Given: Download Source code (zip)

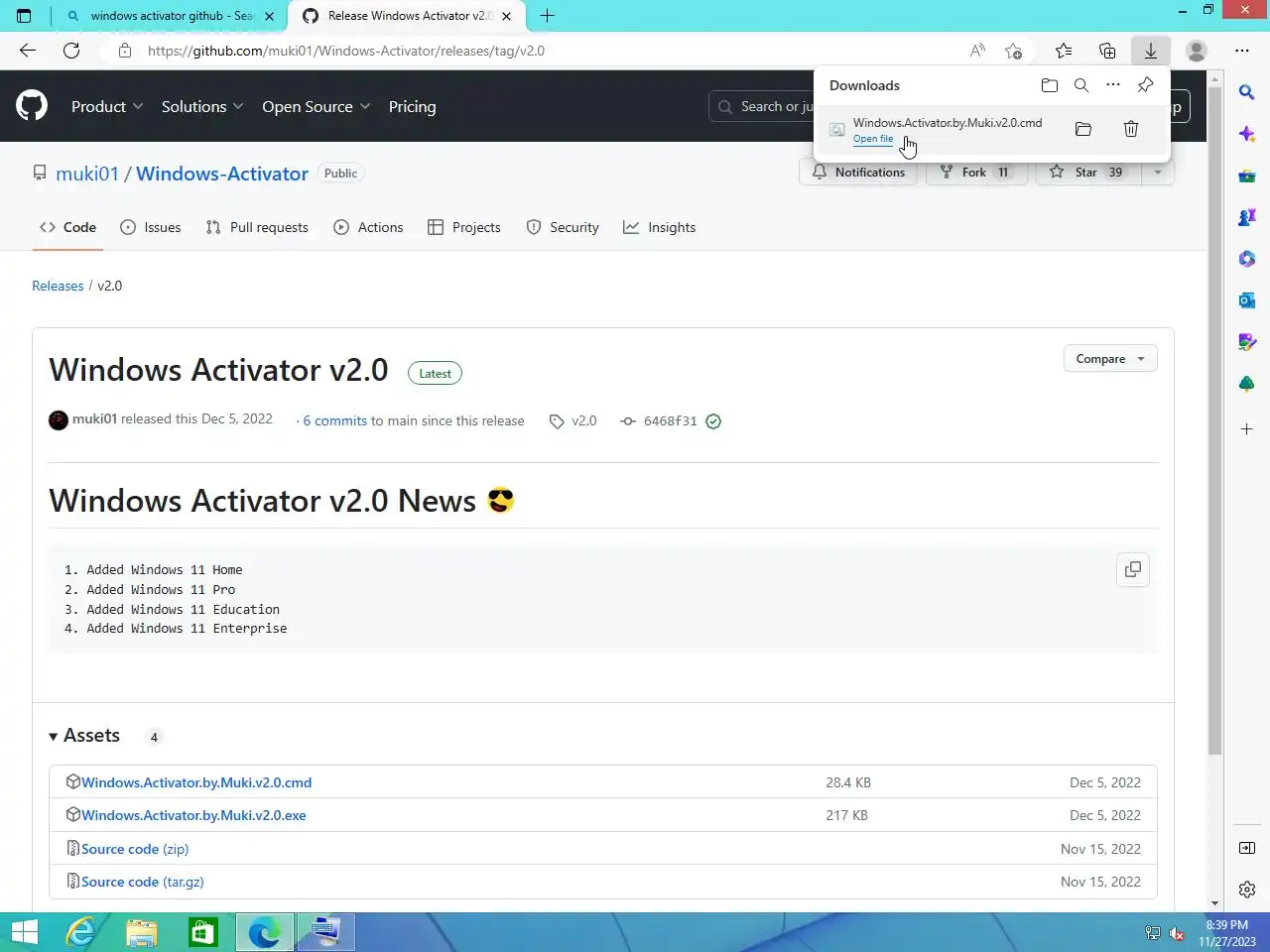Looking at the screenshot, I should tap(135, 849).
